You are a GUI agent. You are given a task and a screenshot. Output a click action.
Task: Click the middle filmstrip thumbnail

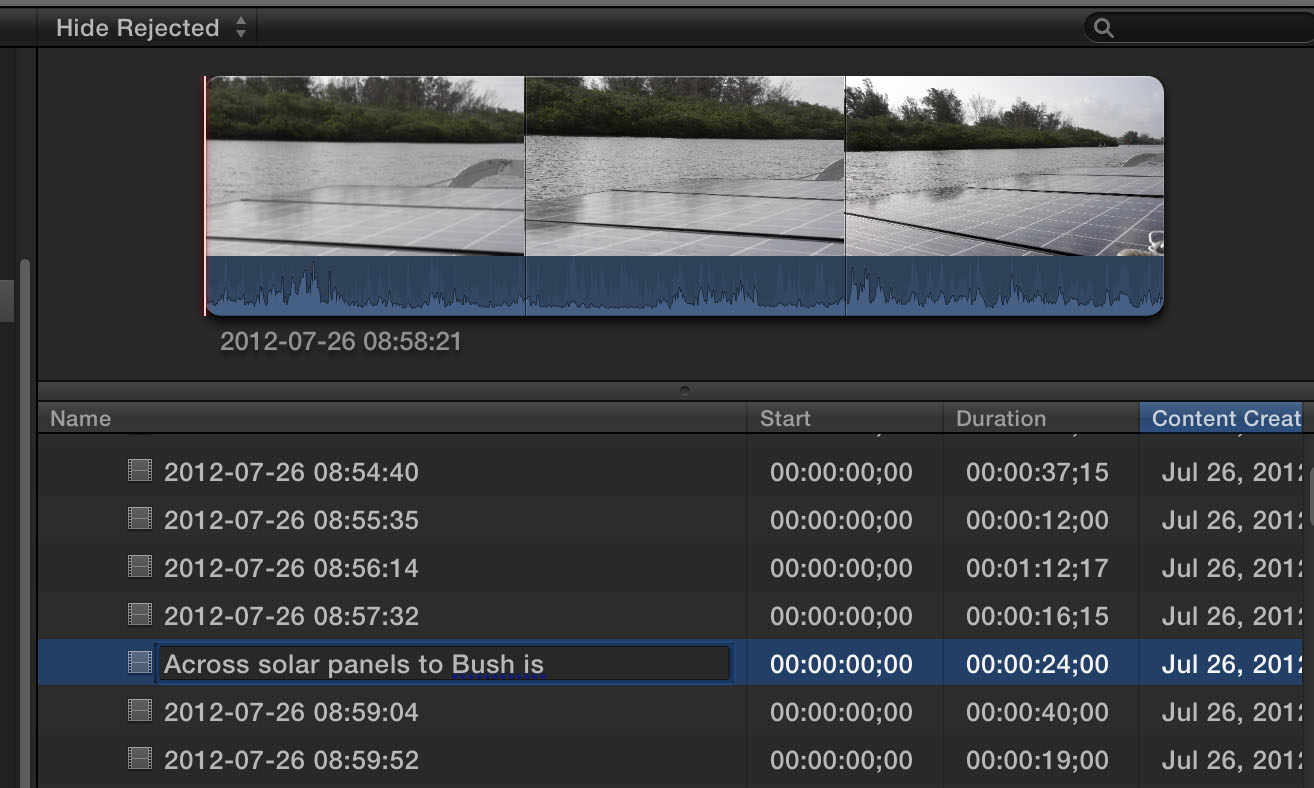[x=685, y=166]
